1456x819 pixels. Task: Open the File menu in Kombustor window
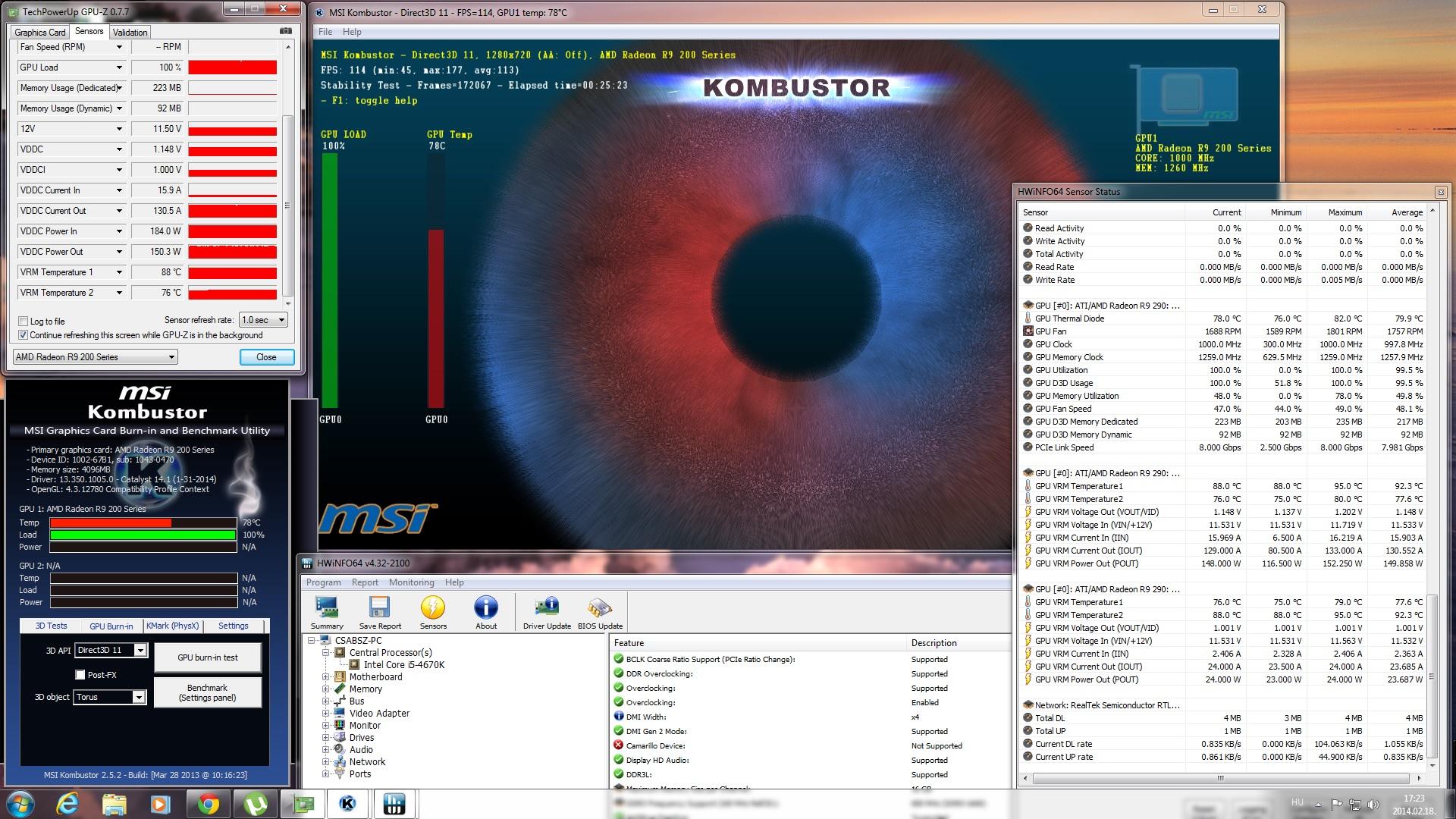click(325, 32)
